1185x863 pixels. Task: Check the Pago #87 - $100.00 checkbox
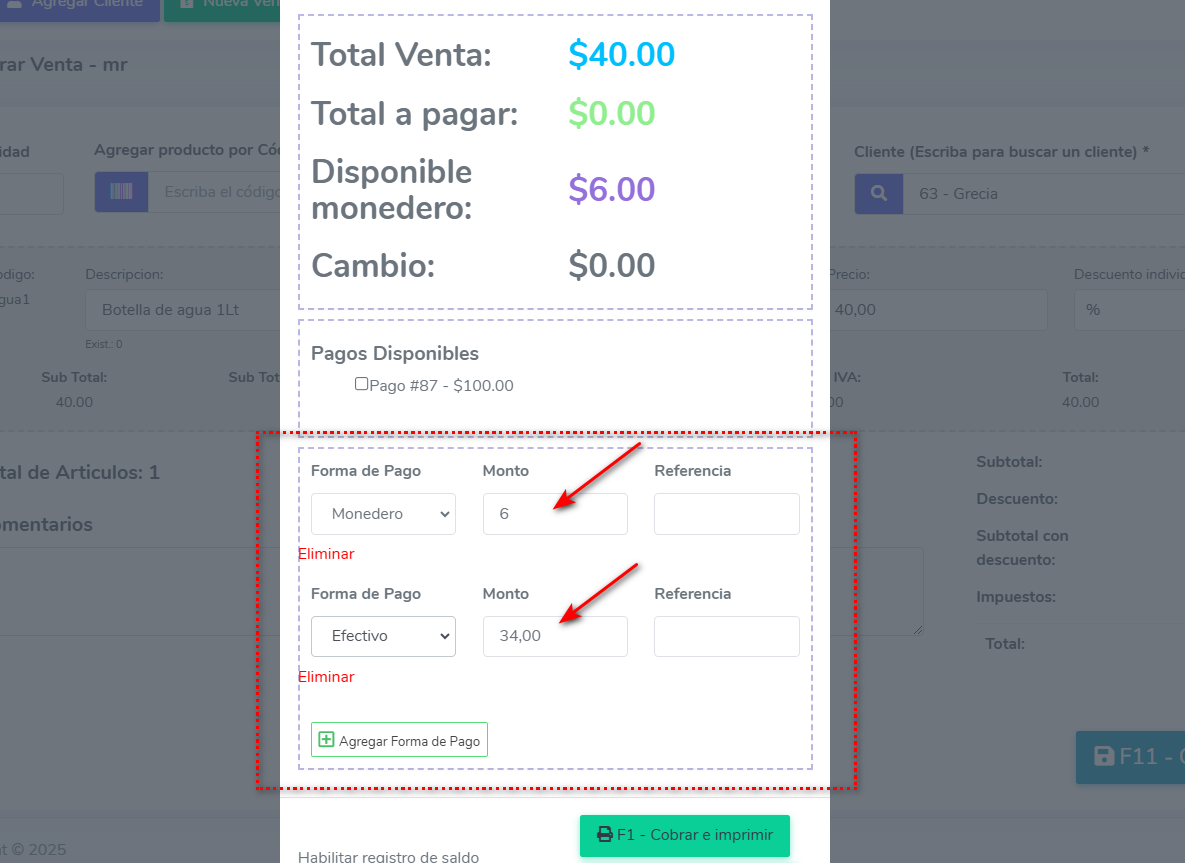pyautogui.click(x=362, y=384)
